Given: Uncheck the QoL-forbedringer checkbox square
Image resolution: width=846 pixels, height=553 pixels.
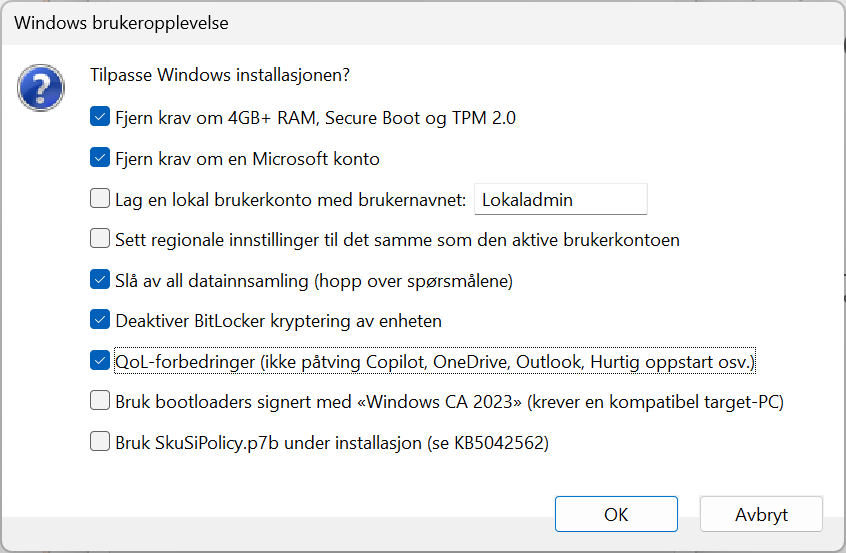Looking at the screenshot, I should coord(100,360).
